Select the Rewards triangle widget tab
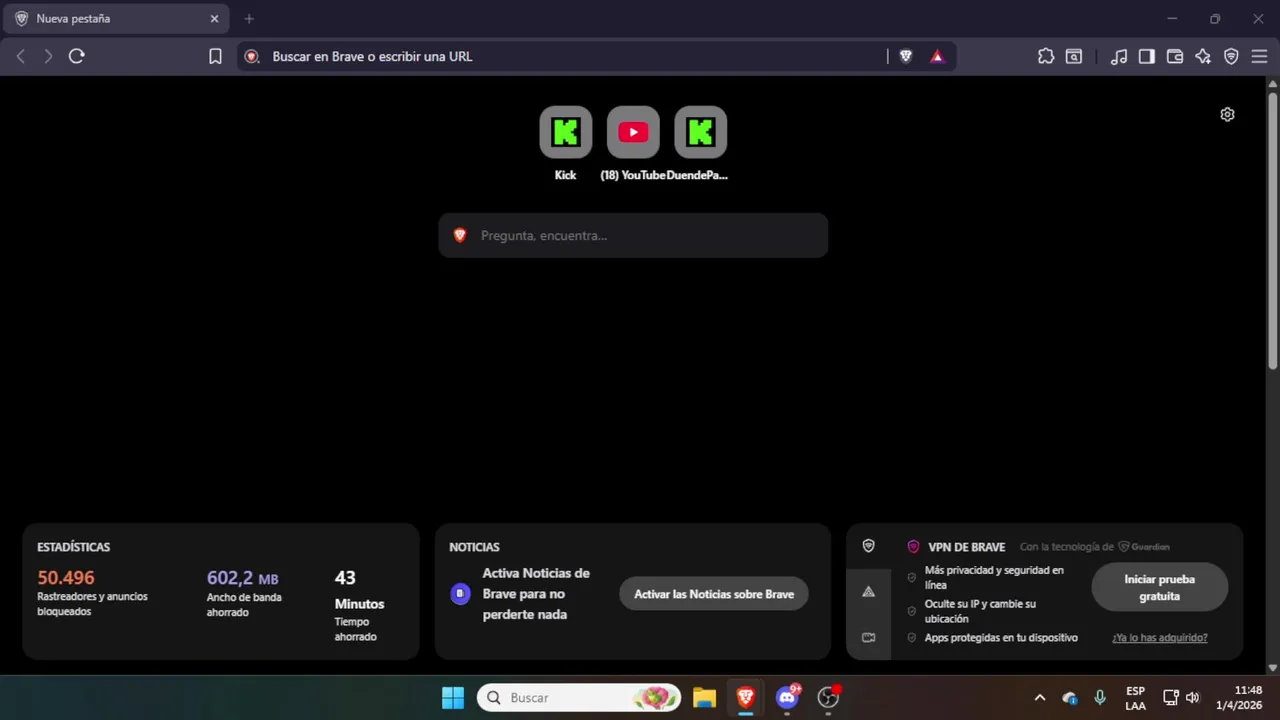The width and height of the screenshot is (1280, 720). [868, 592]
